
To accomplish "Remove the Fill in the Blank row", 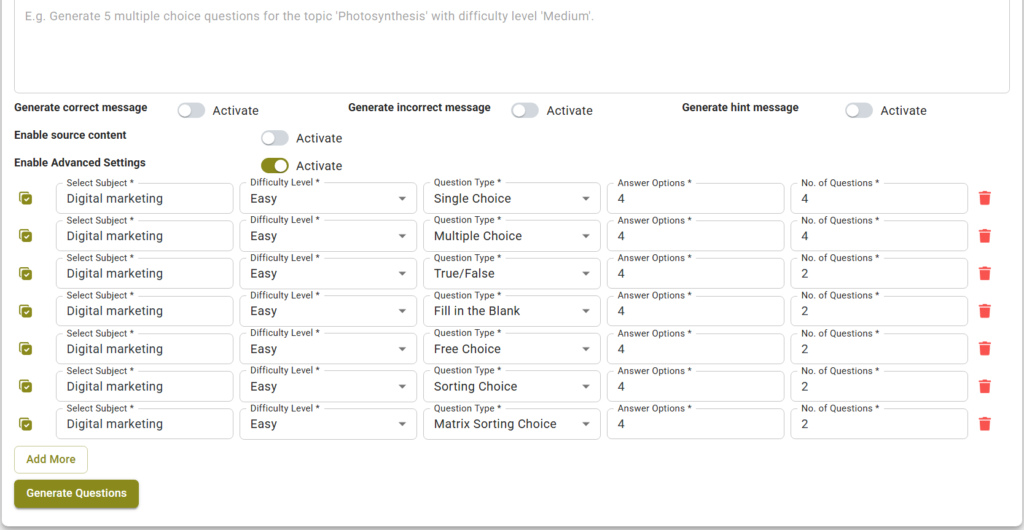I will tap(985, 311).
